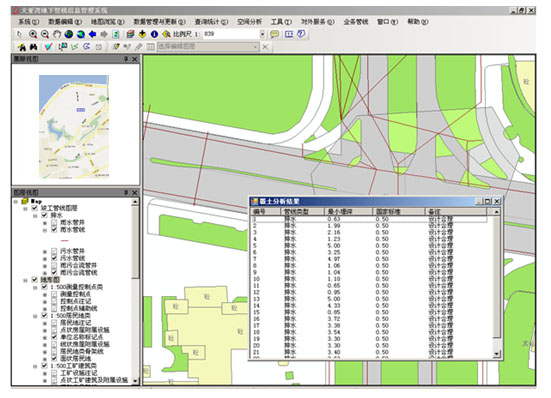551x398 pixels.
Task: Click the layer tree vertical scrollbar thumb
Action: pyautogui.click(x=135, y=242)
